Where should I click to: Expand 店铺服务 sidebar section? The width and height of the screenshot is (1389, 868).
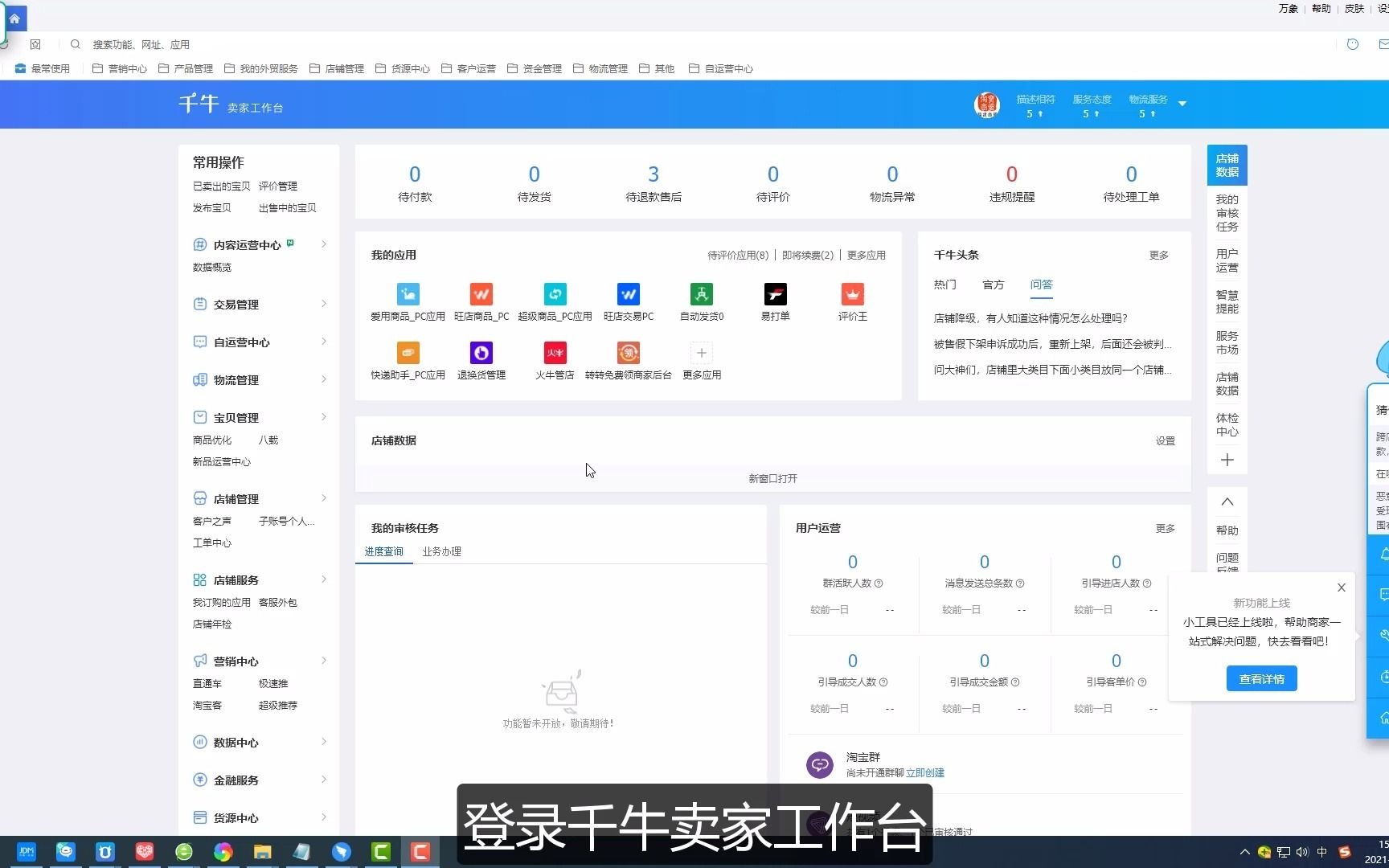(324, 579)
